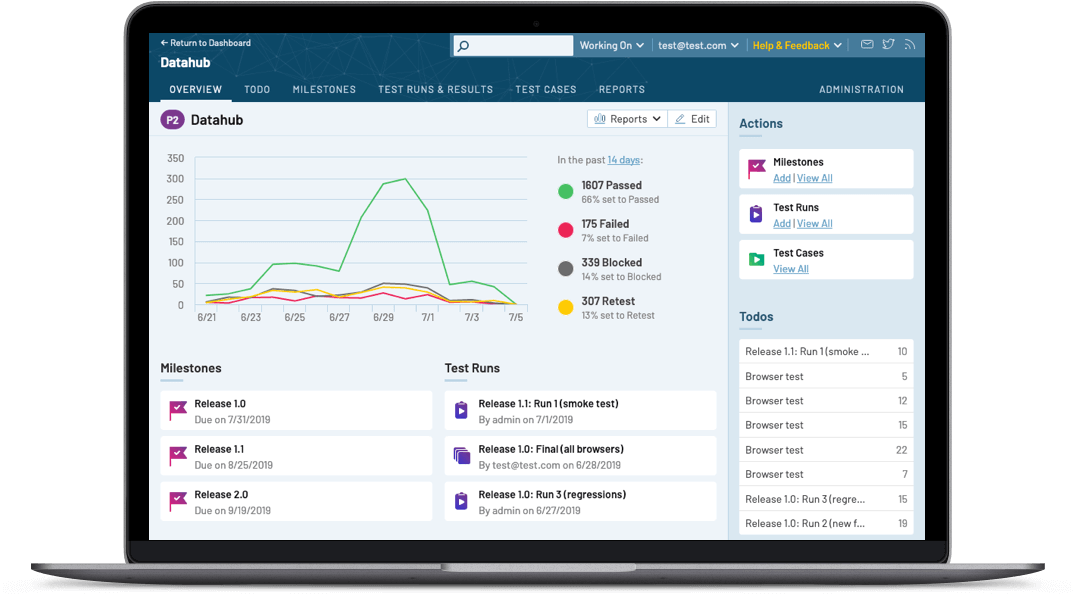Click the Release 2.0 milestone flag icon
Image resolution: width=1076 pixels, height=596 pixels.
click(x=178, y=502)
